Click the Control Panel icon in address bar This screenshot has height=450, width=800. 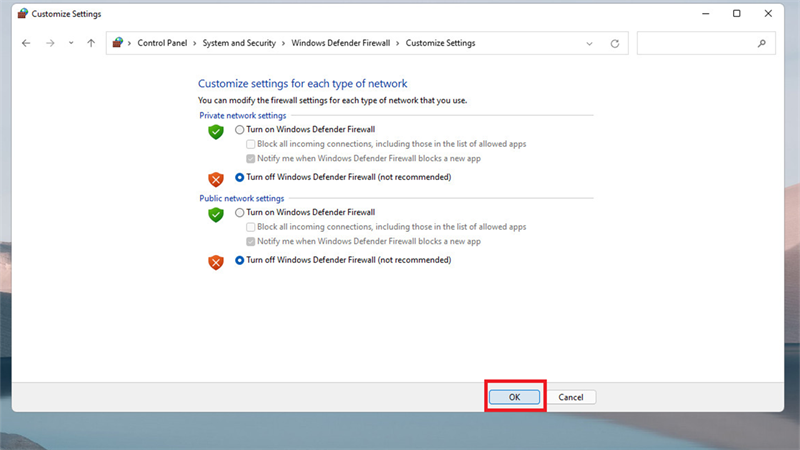118,42
